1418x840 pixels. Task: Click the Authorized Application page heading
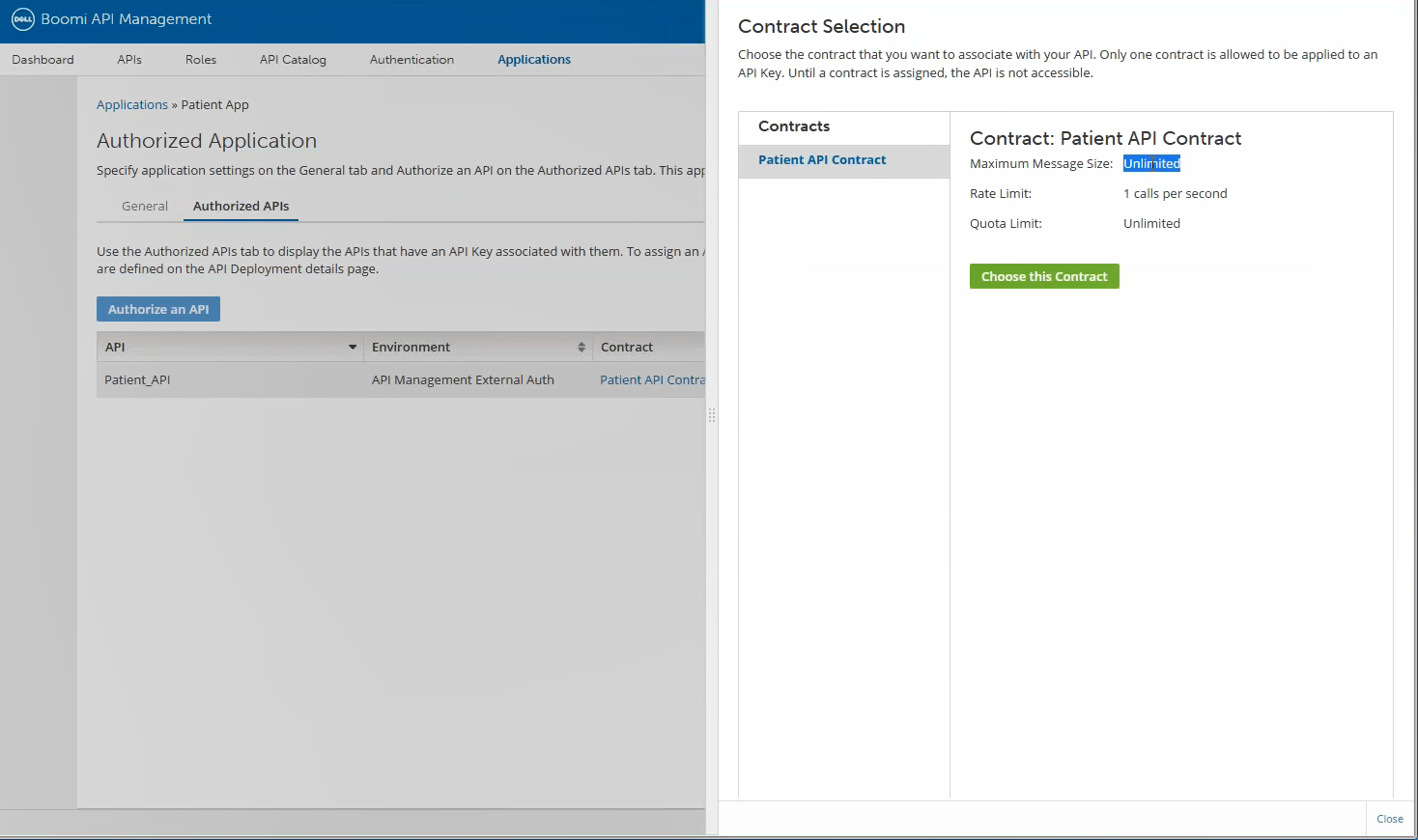[x=207, y=141]
